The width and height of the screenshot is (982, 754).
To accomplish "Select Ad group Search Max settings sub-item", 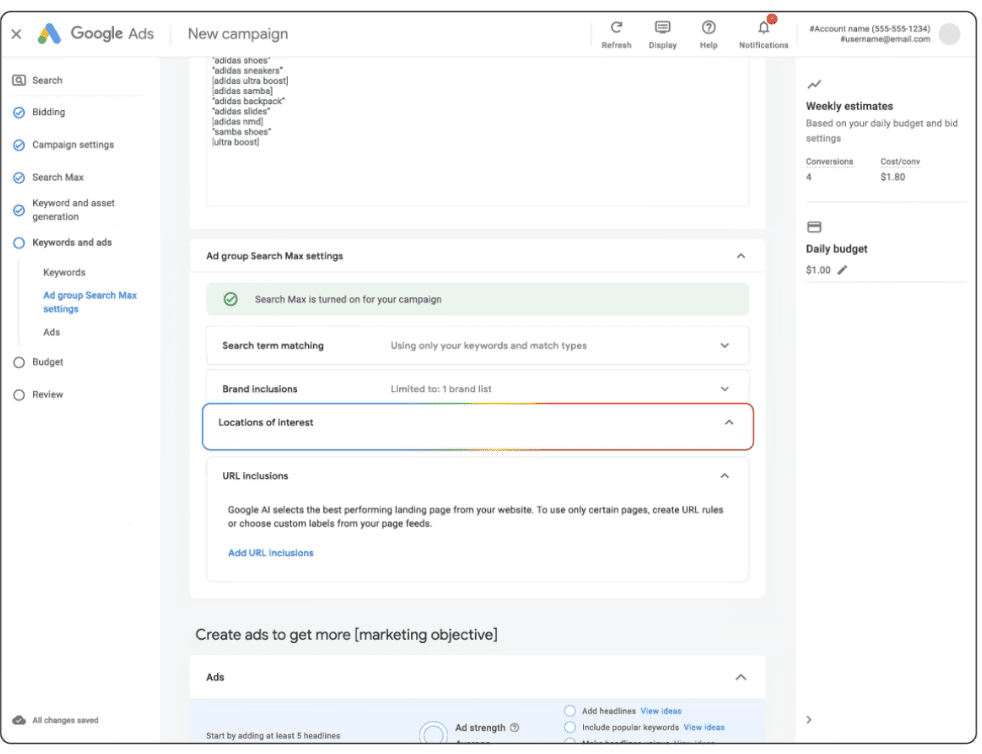I will click(90, 302).
